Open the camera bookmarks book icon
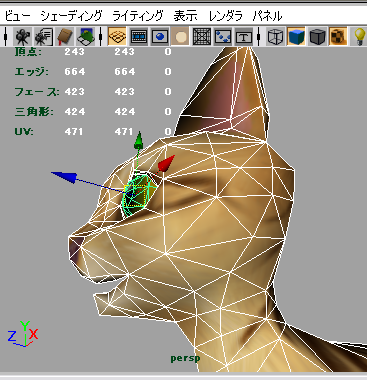Image resolution: width=367 pixels, height=380 pixels. (x=65, y=36)
